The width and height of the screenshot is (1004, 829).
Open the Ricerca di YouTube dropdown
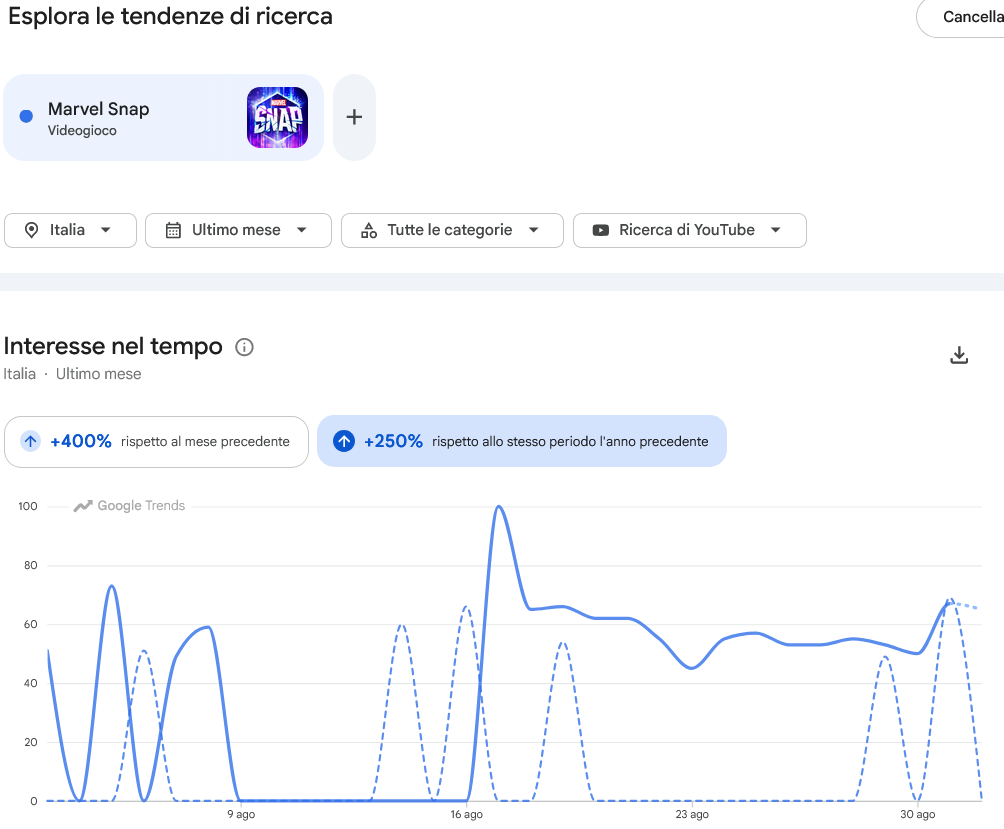[690, 230]
